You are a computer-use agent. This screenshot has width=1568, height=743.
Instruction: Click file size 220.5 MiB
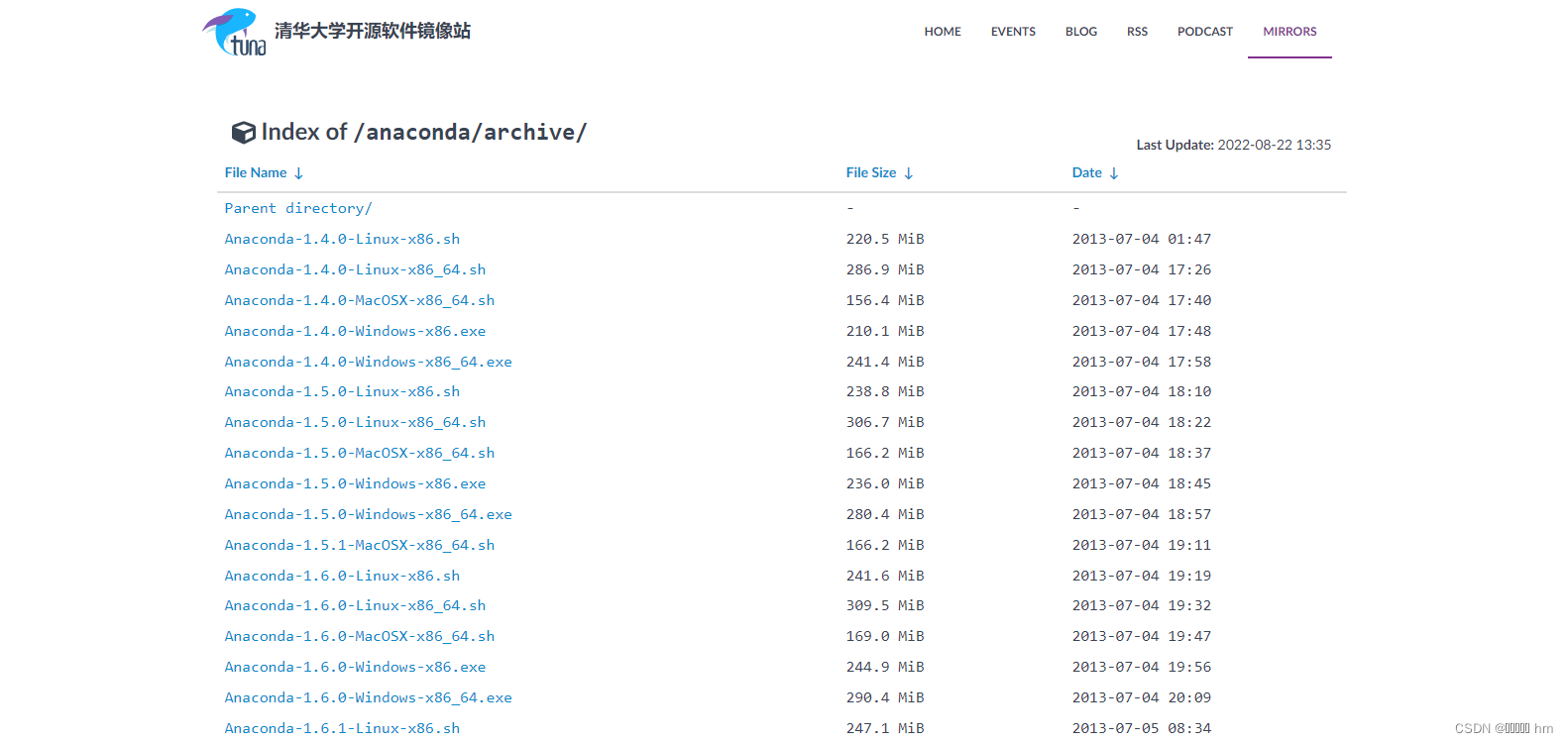(885, 239)
